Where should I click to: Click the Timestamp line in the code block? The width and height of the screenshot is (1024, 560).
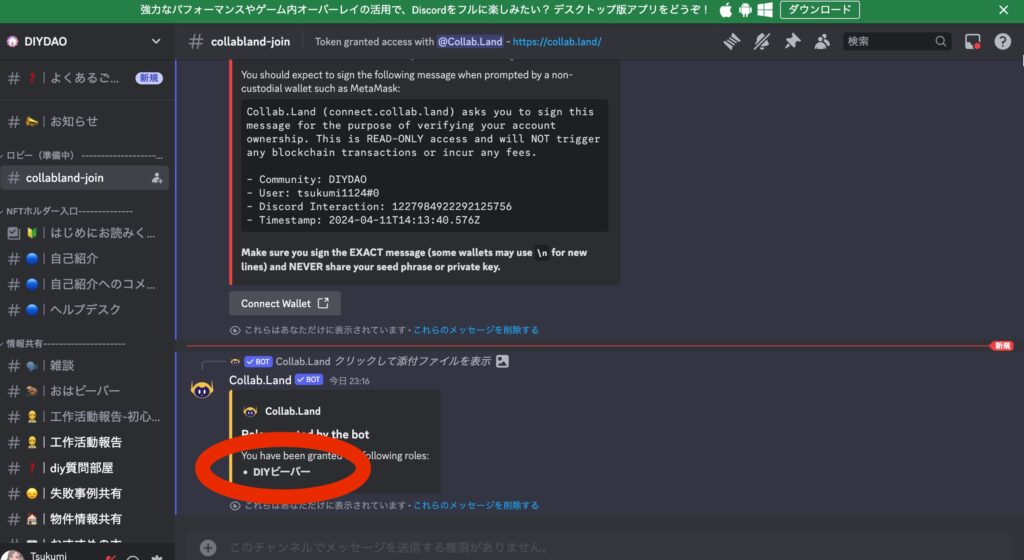363,221
